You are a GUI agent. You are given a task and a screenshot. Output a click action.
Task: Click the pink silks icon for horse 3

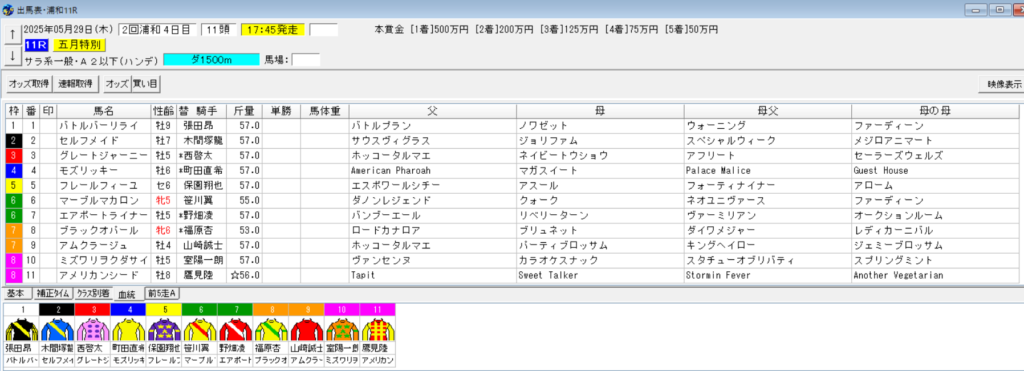(x=92, y=329)
